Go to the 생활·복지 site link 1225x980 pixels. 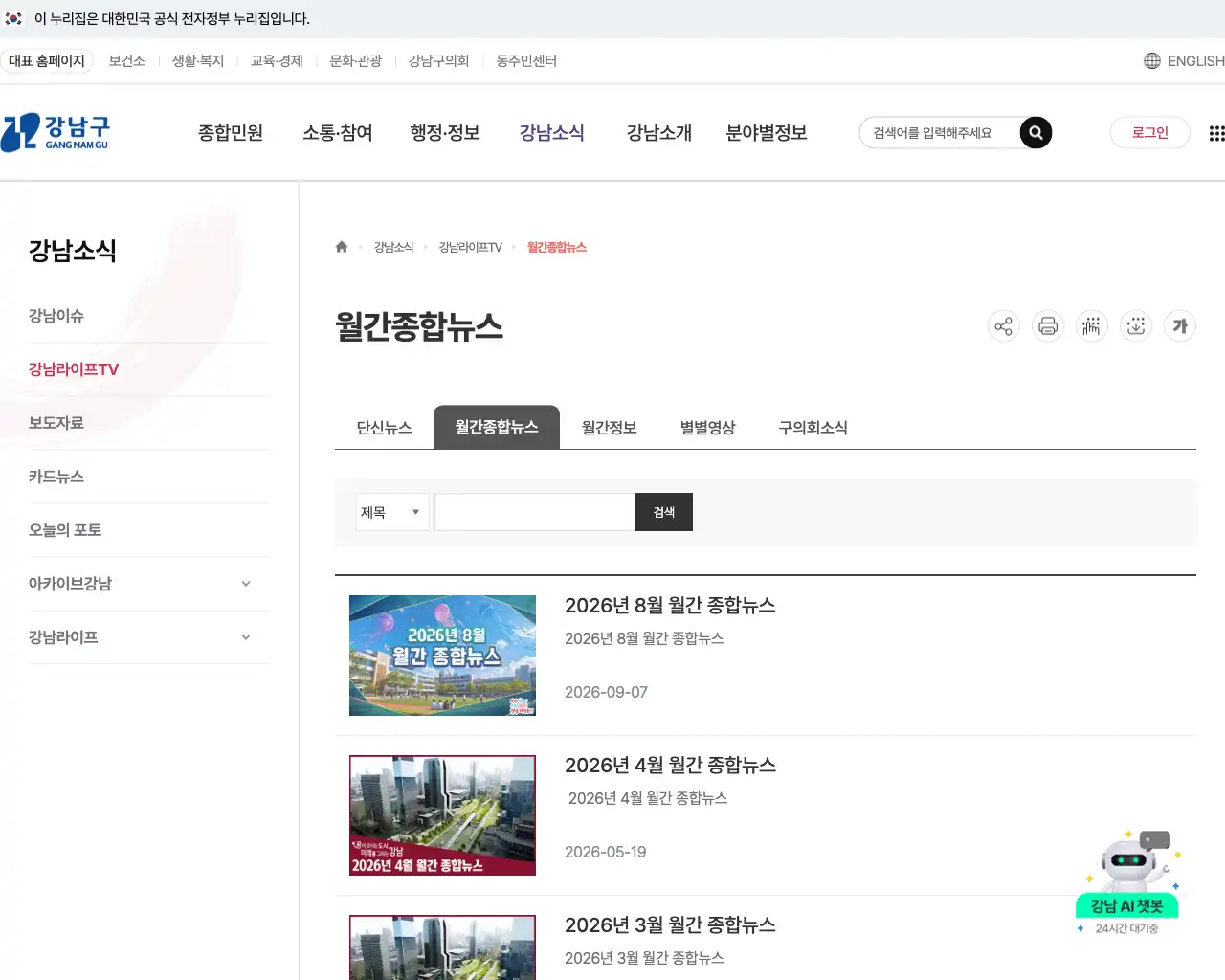coord(198,61)
